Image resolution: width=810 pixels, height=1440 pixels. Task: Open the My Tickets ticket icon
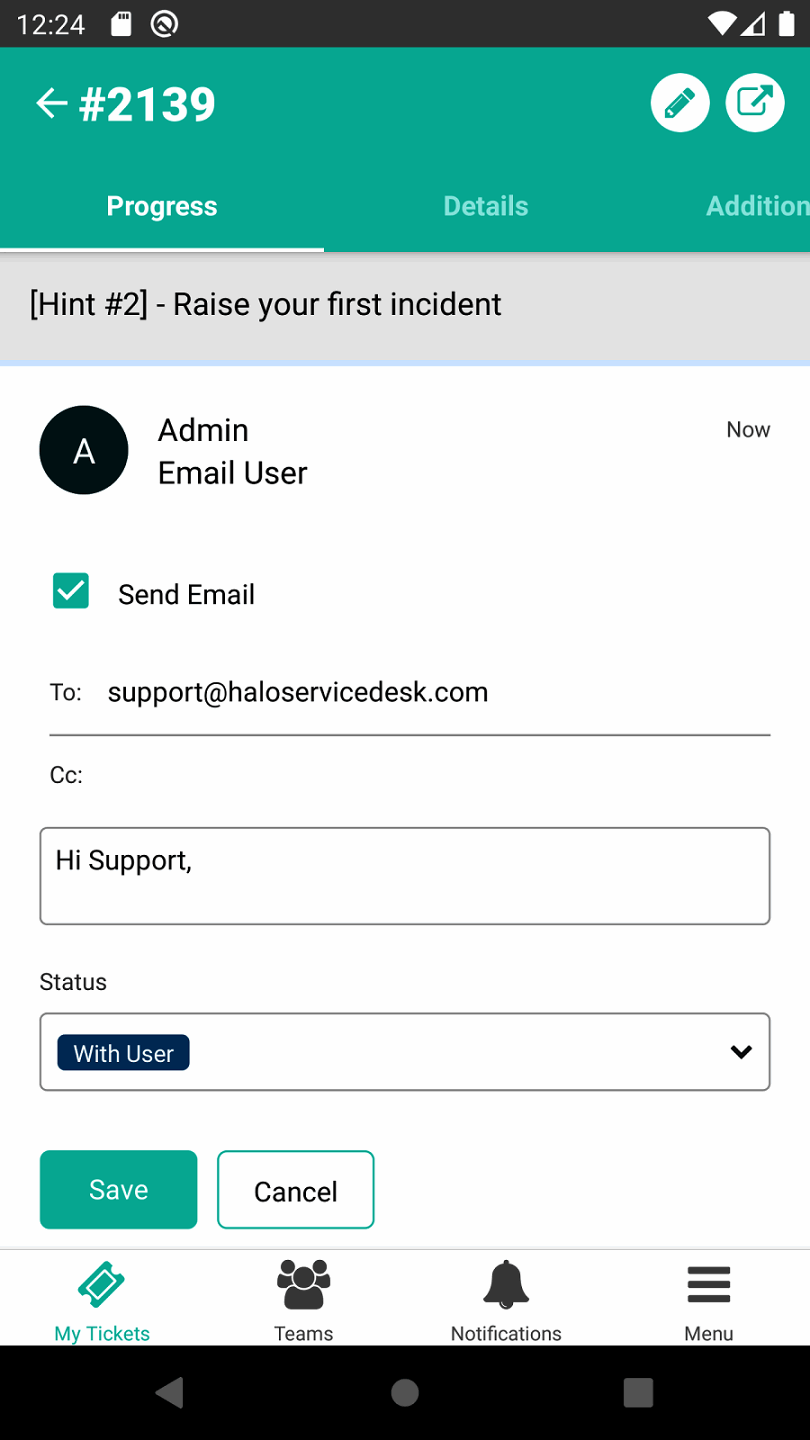pos(101,1285)
